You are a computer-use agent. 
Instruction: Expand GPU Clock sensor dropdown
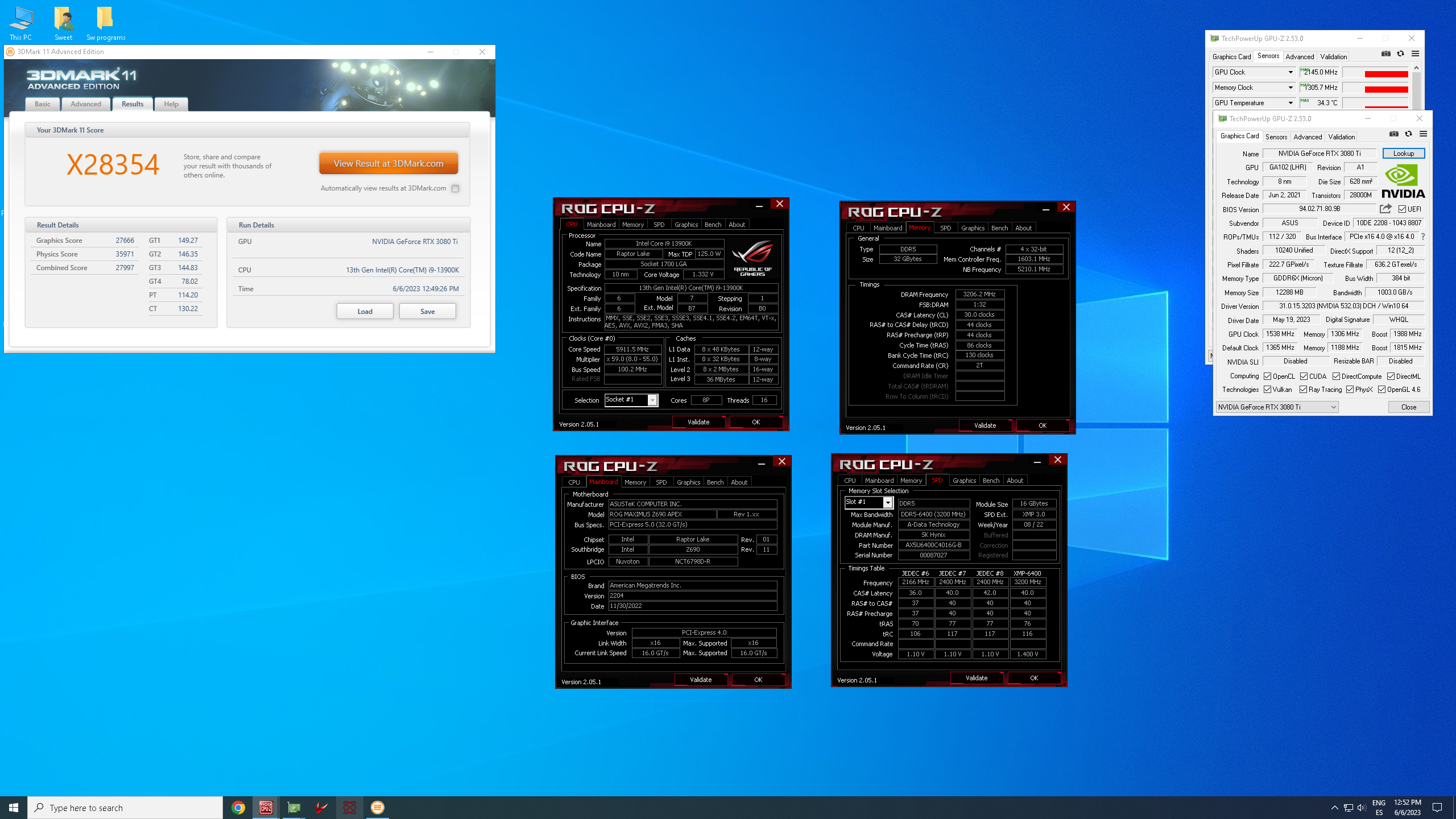[x=1290, y=72]
